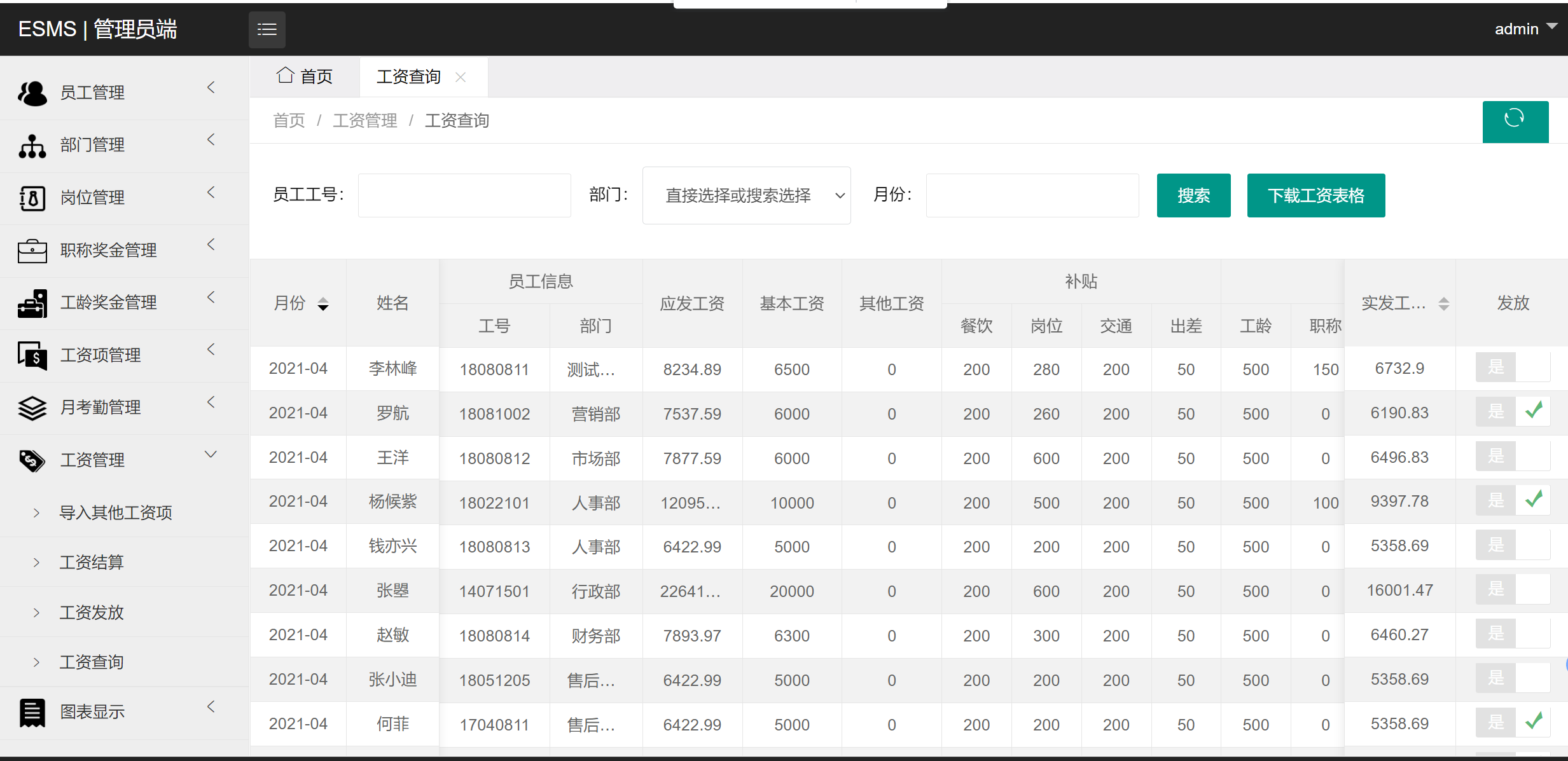Viewport: 1568px width, 761px height.
Task: Toggle the sidebar with the hamburger icon
Action: (267, 29)
